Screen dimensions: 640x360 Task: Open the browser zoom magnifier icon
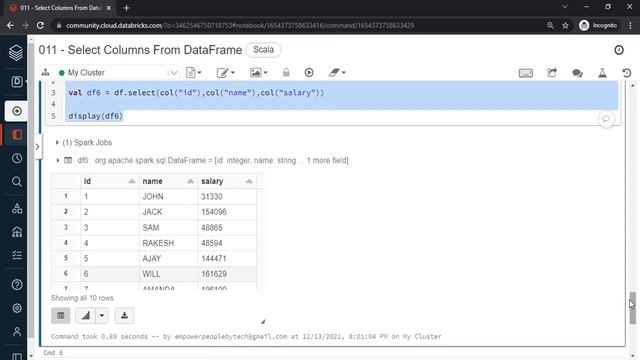point(550,25)
